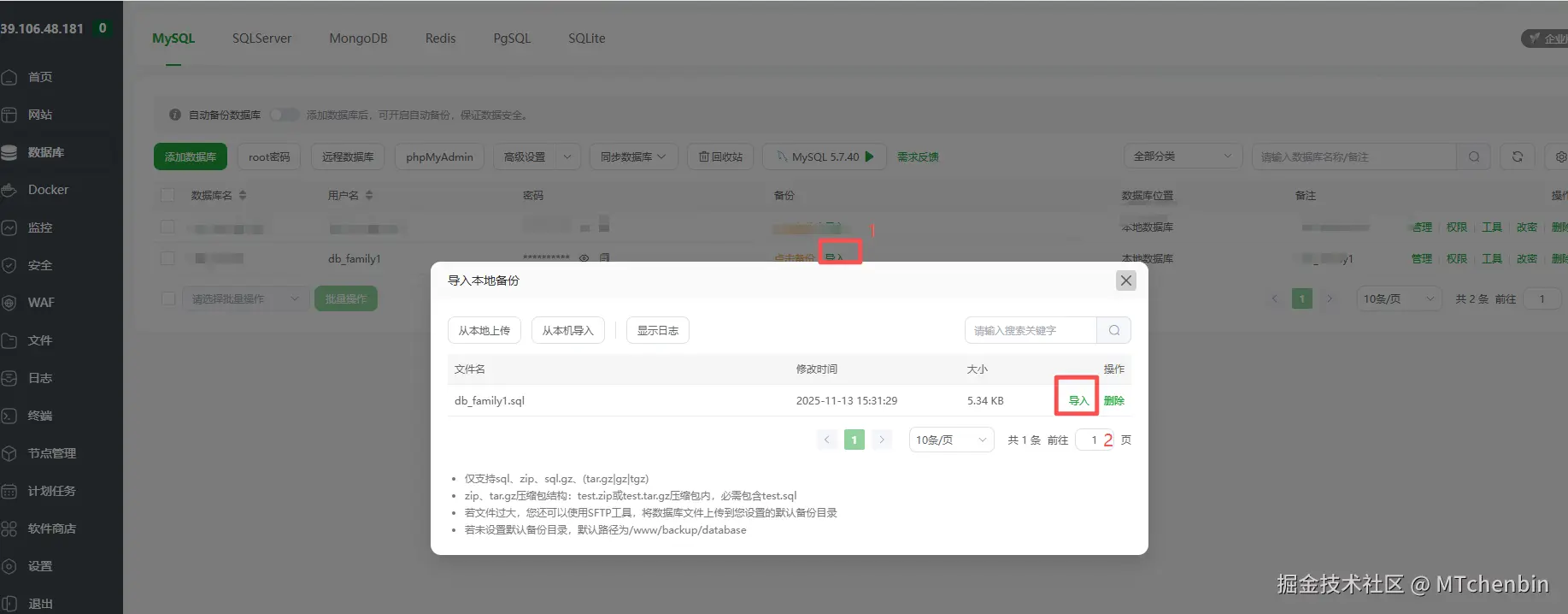Click 显示日志 in import dialog
The image size is (1568, 614).
(657, 330)
